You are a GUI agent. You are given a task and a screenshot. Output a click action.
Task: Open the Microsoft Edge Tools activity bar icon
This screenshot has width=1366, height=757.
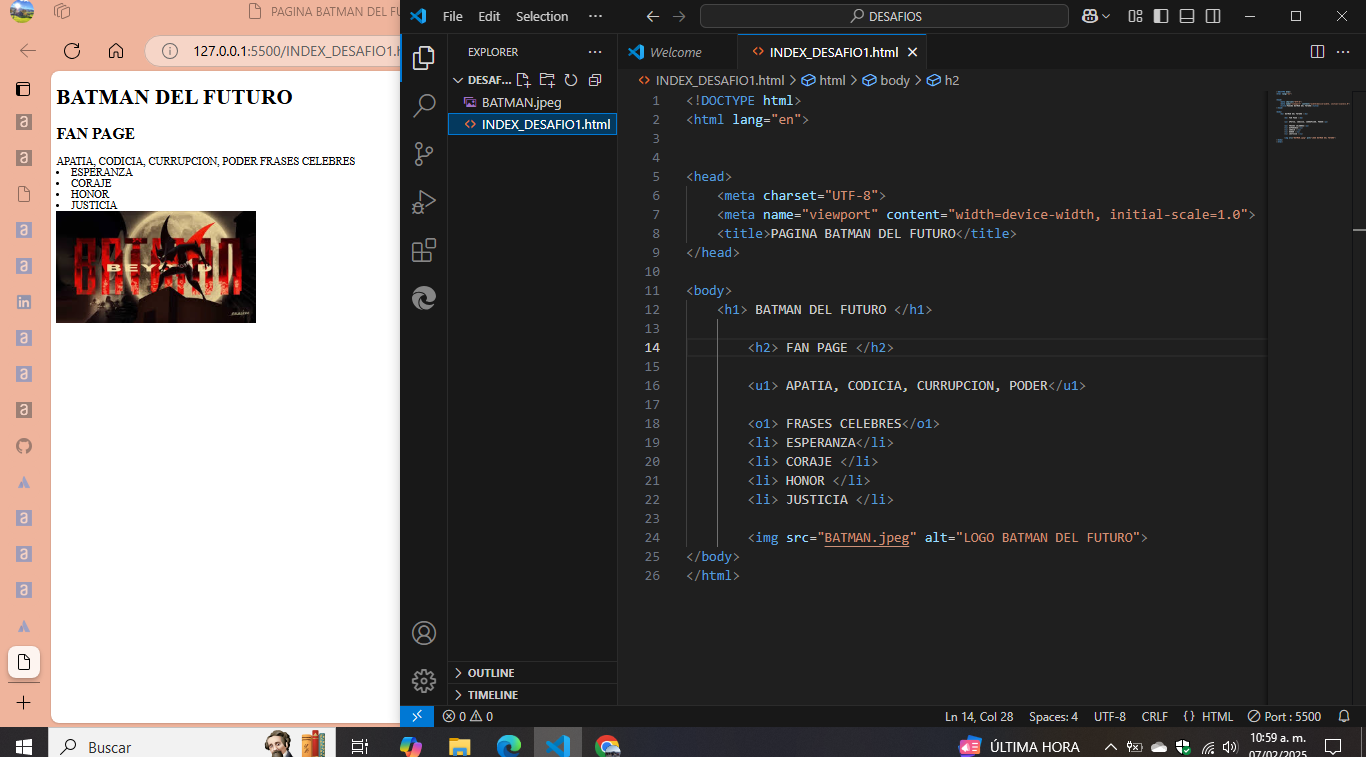pyautogui.click(x=424, y=297)
